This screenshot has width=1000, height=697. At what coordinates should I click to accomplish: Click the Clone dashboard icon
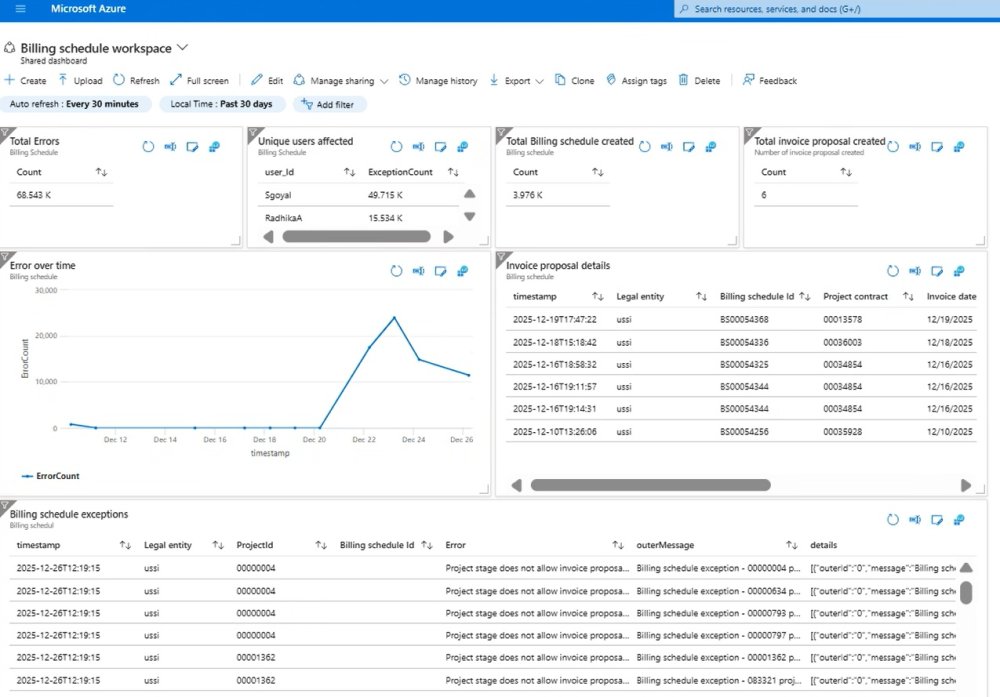[x=560, y=80]
